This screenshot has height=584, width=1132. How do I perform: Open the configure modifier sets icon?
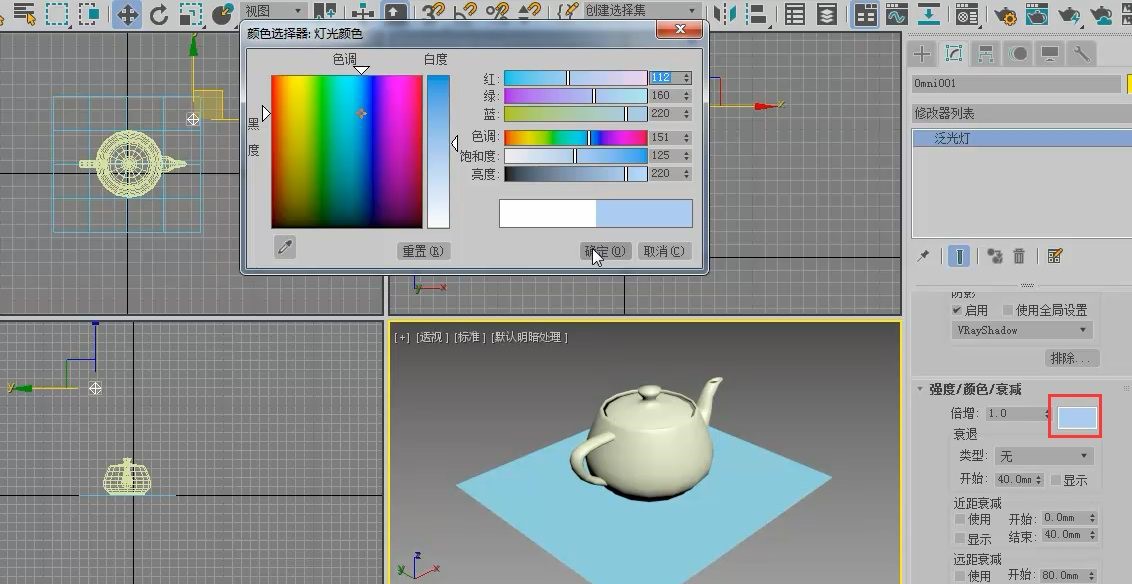[x=1055, y=256]
